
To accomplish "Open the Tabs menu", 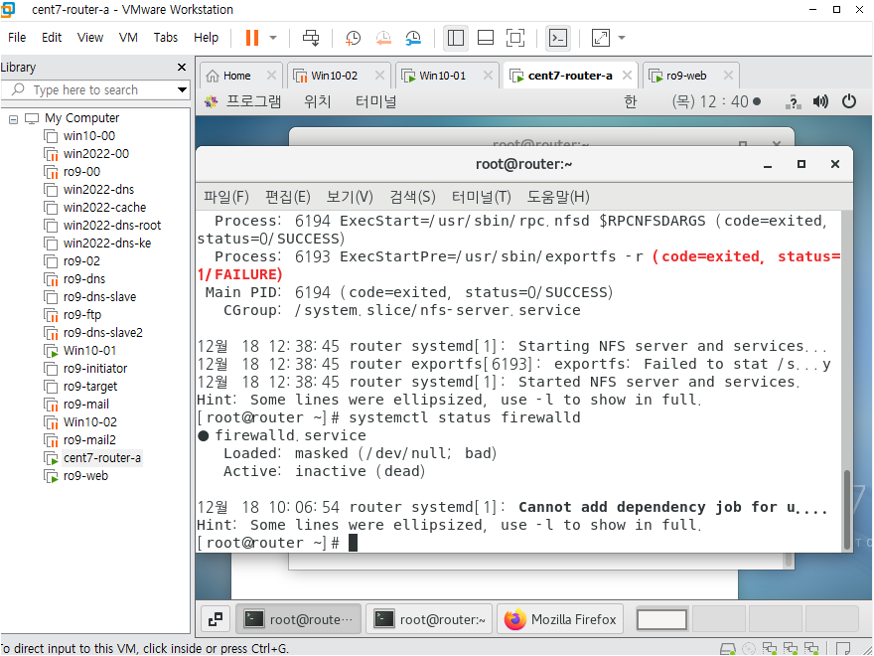I will 166,37.
